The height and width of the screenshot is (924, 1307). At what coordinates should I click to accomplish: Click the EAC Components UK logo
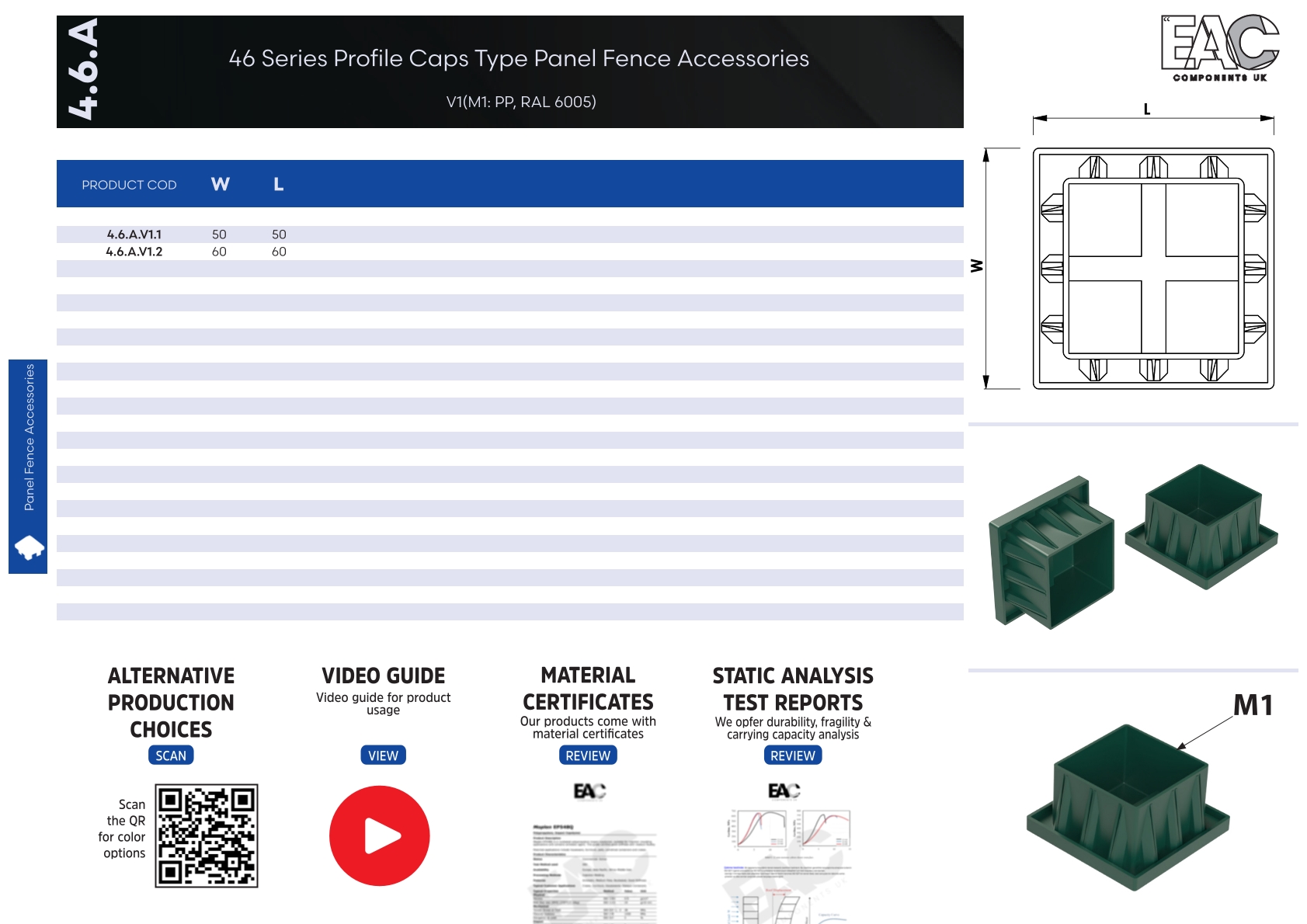(1220, 48)
